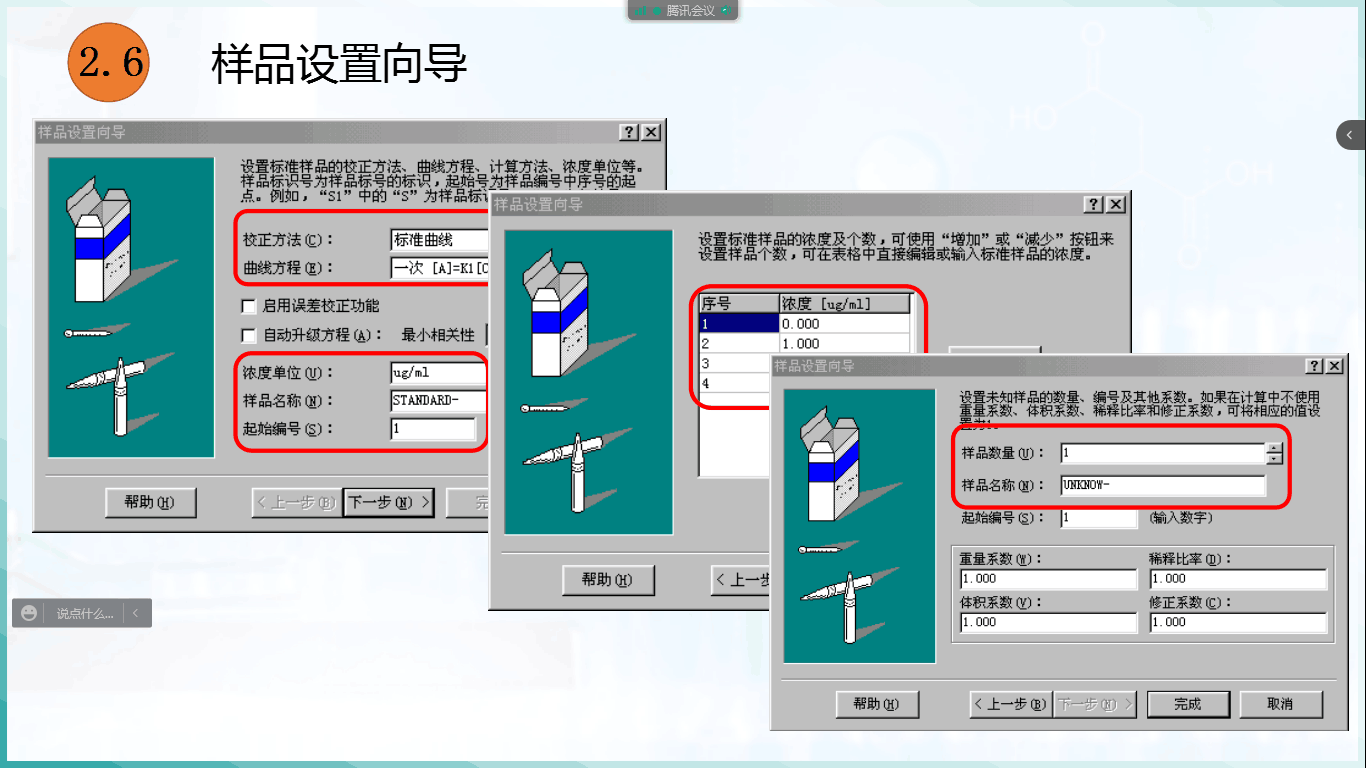
Task: Decrease 样品数量 with the down spinner arrow
Action: (x=1274, y=459)
